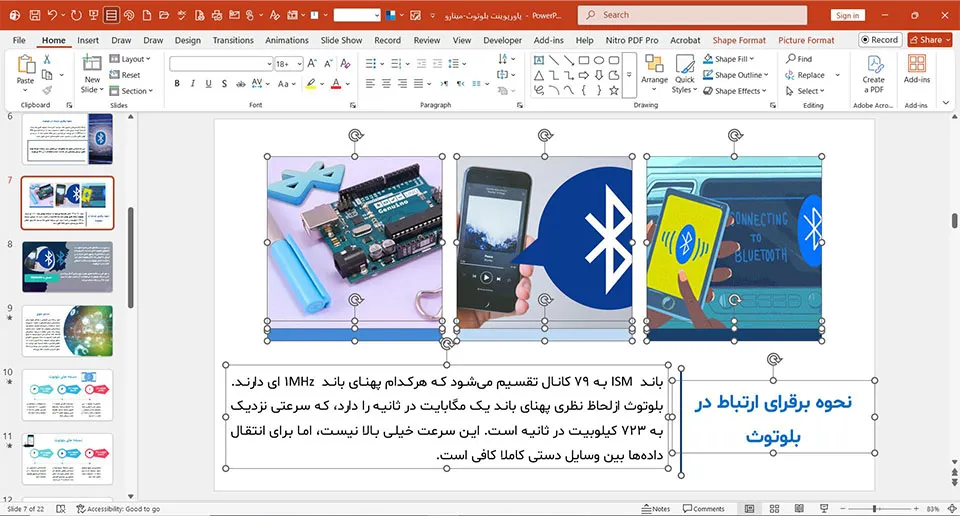
Task: Switch to Reading View icon in status bar
Action: coord(799,509)
